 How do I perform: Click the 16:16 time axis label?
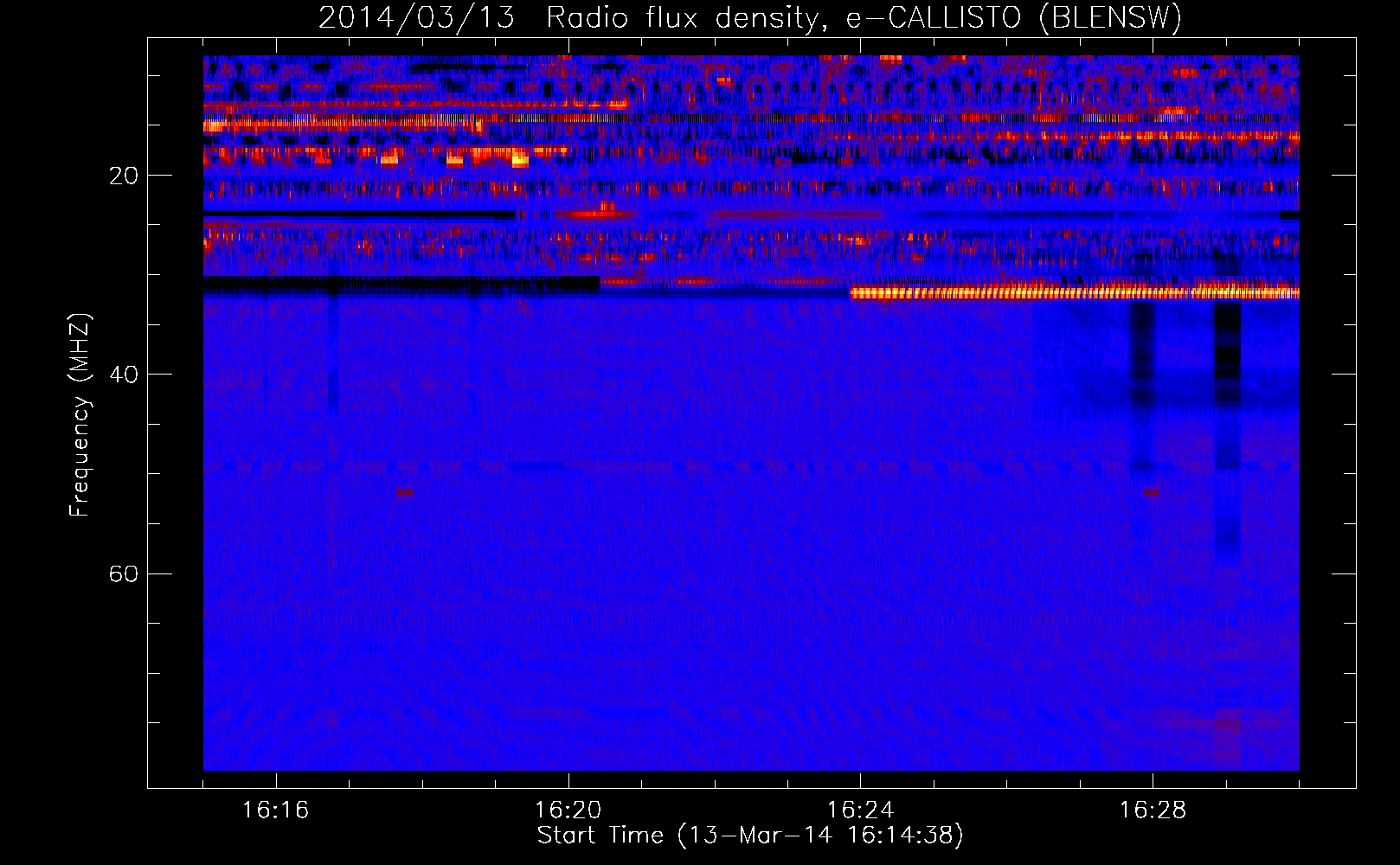coord(276,811)
